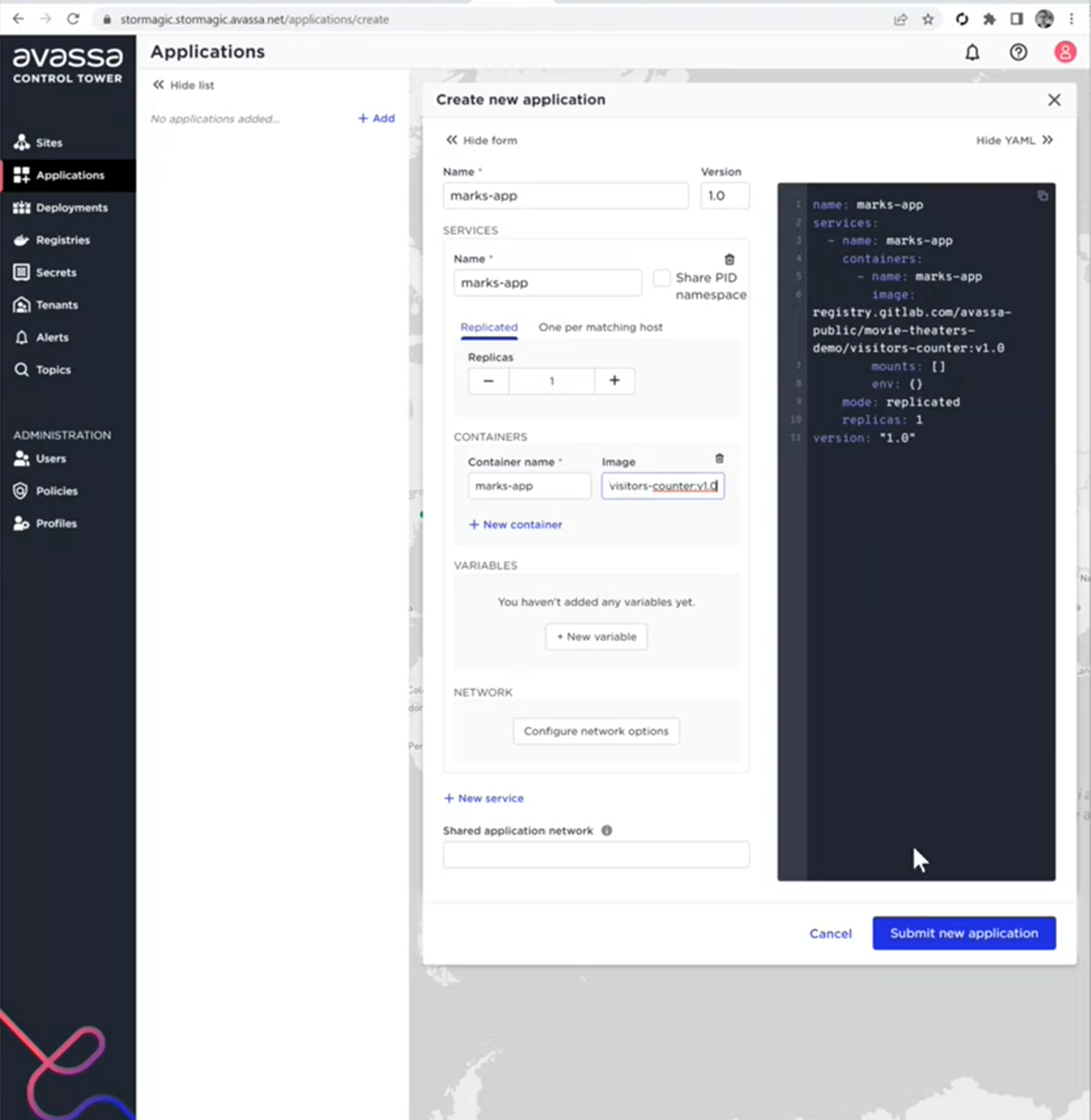Click Cancel in the dialog

tap(830, 934)
